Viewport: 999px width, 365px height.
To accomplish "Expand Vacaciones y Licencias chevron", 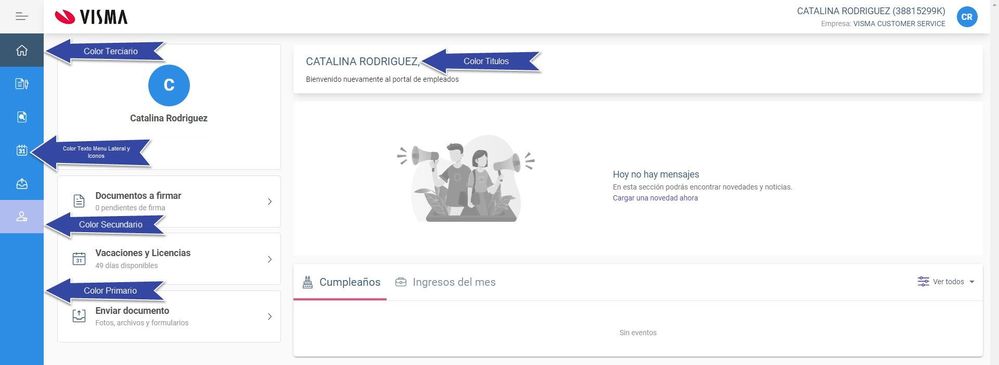I will click(x=270, y=259).
